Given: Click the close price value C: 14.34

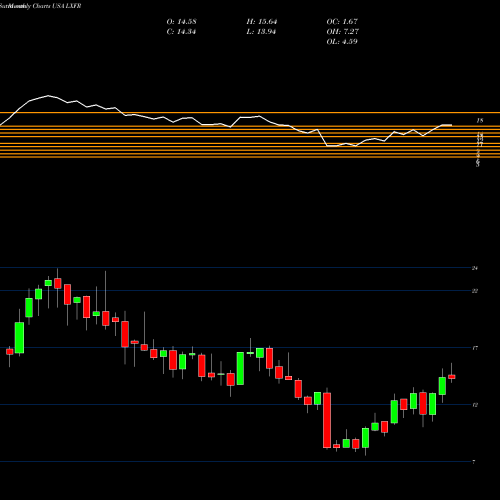Looking at the screenshot, I should (181, 32).
